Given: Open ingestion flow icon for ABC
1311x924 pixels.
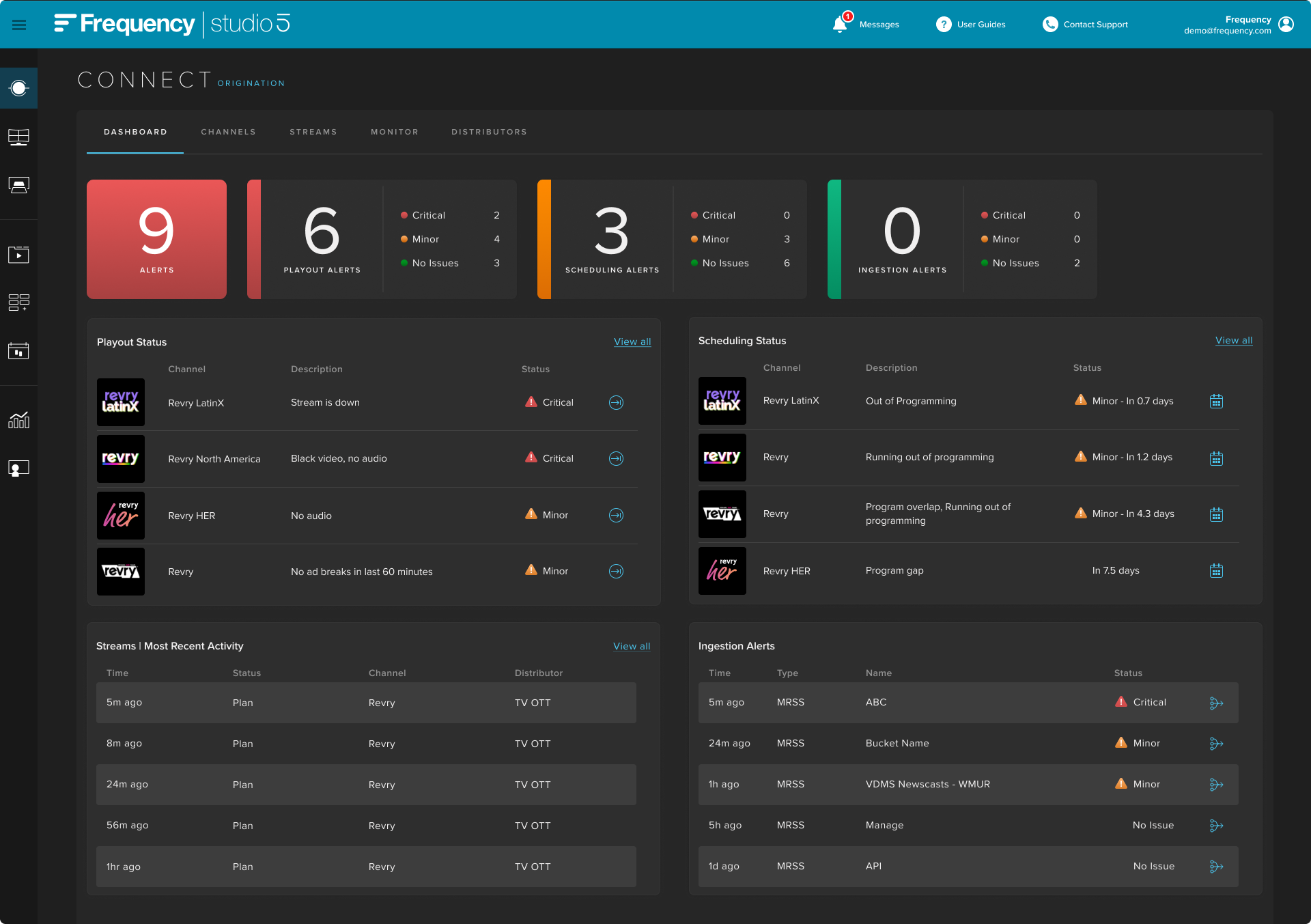Looking at the screenshot, I should [x=1216, y=703].
